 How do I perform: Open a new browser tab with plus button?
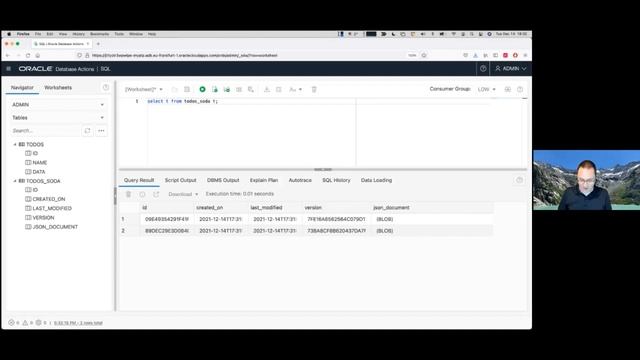pos(98,44)
